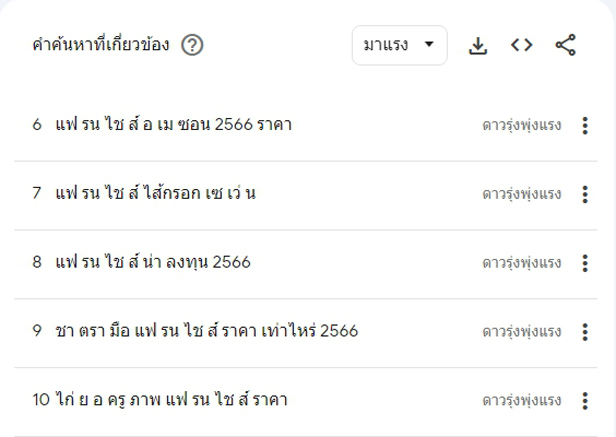
Task: Open three-dot menu for query 10
Action: 585,401
